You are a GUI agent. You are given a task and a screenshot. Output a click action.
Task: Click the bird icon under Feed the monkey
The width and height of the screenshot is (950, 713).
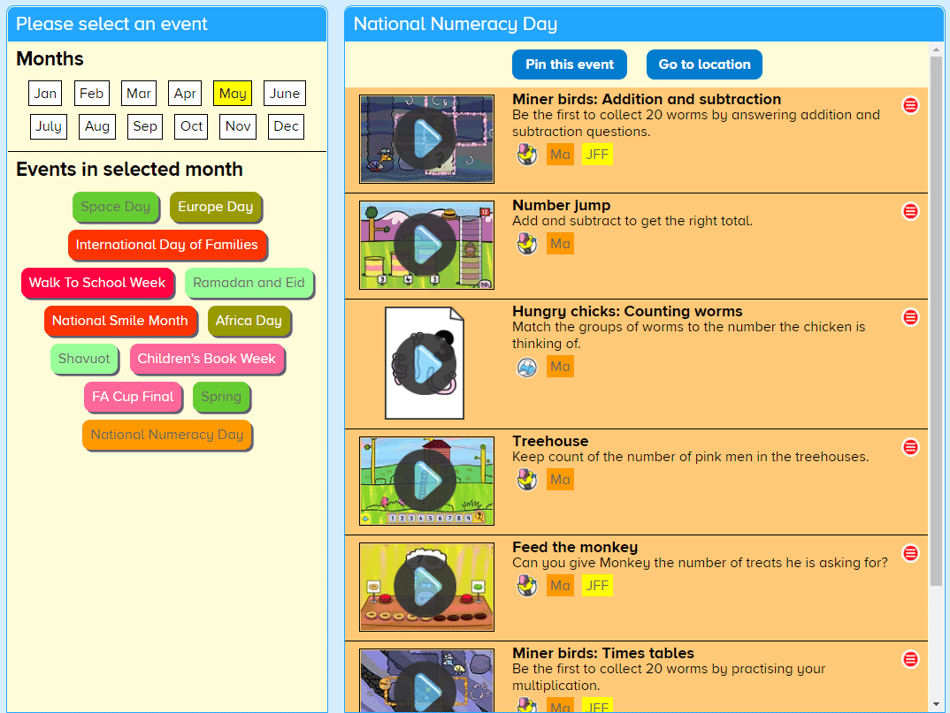pos(526,586)
